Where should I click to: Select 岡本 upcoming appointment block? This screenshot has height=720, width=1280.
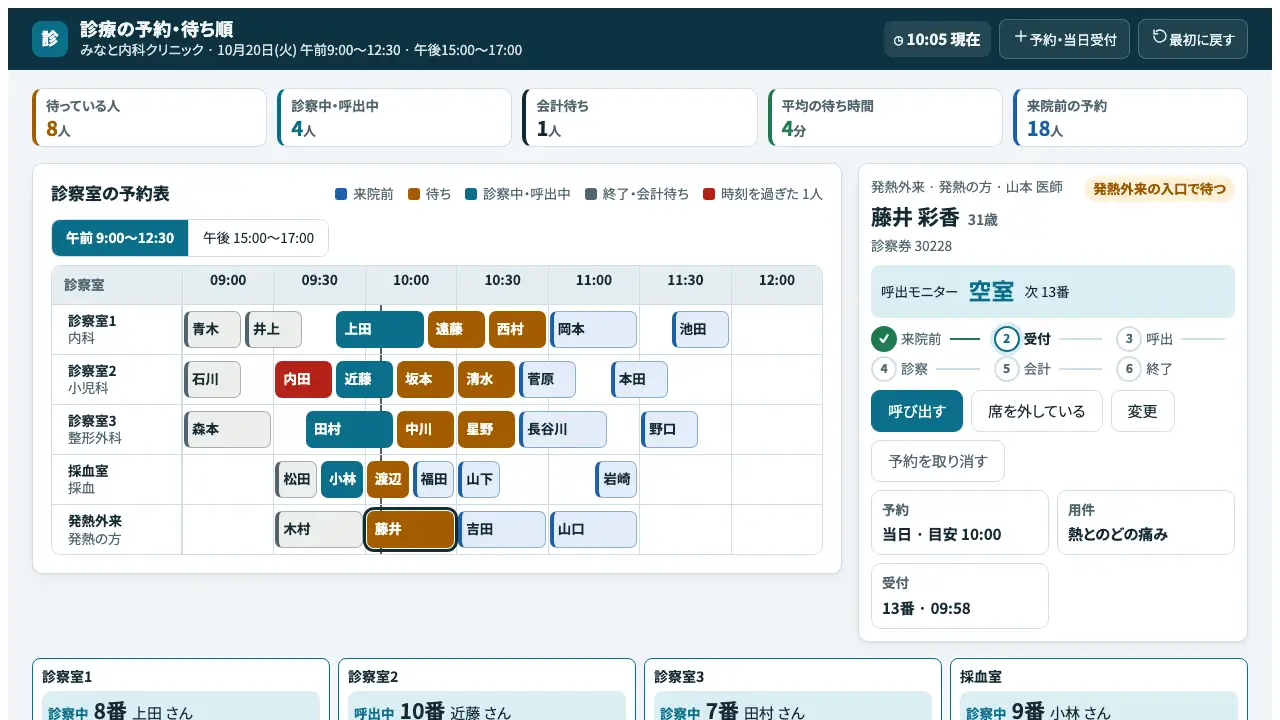point(593,329)
